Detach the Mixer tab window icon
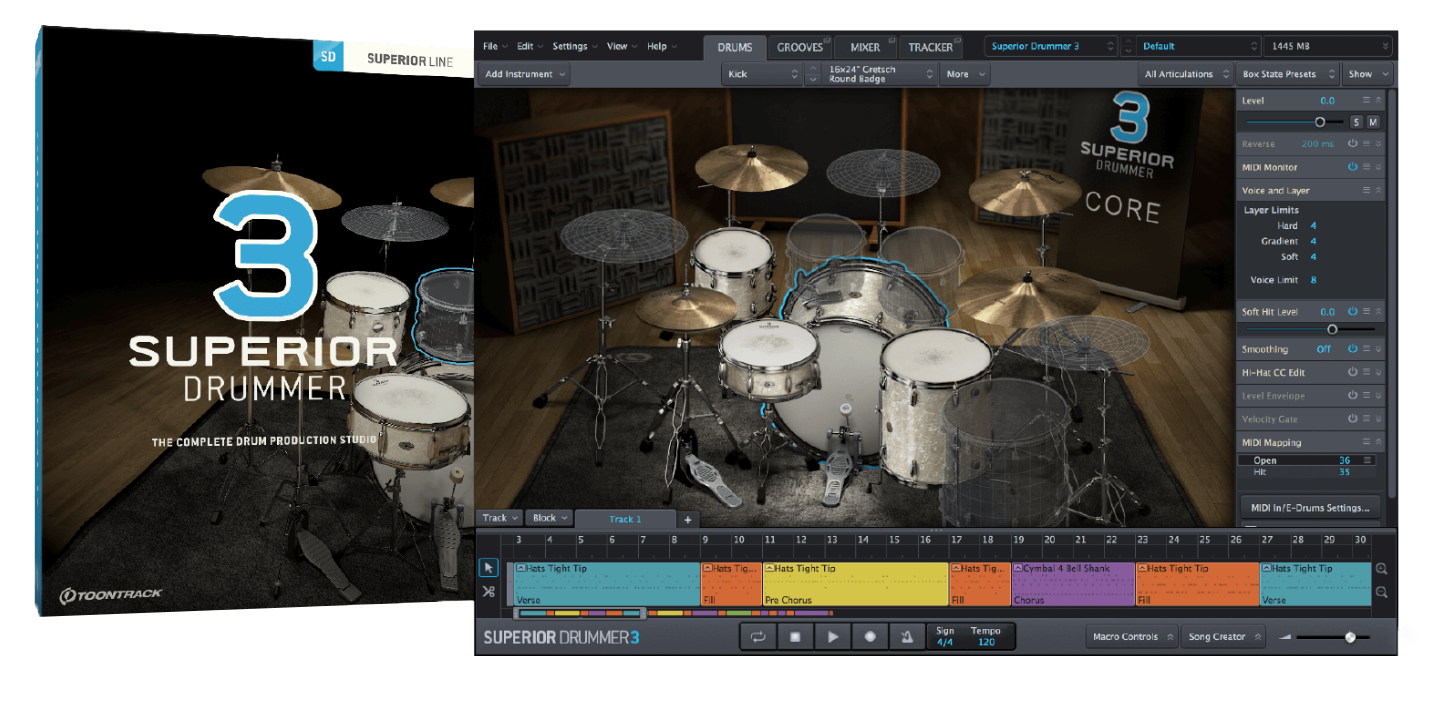1438x703 pixels. (x=890, y=40)
